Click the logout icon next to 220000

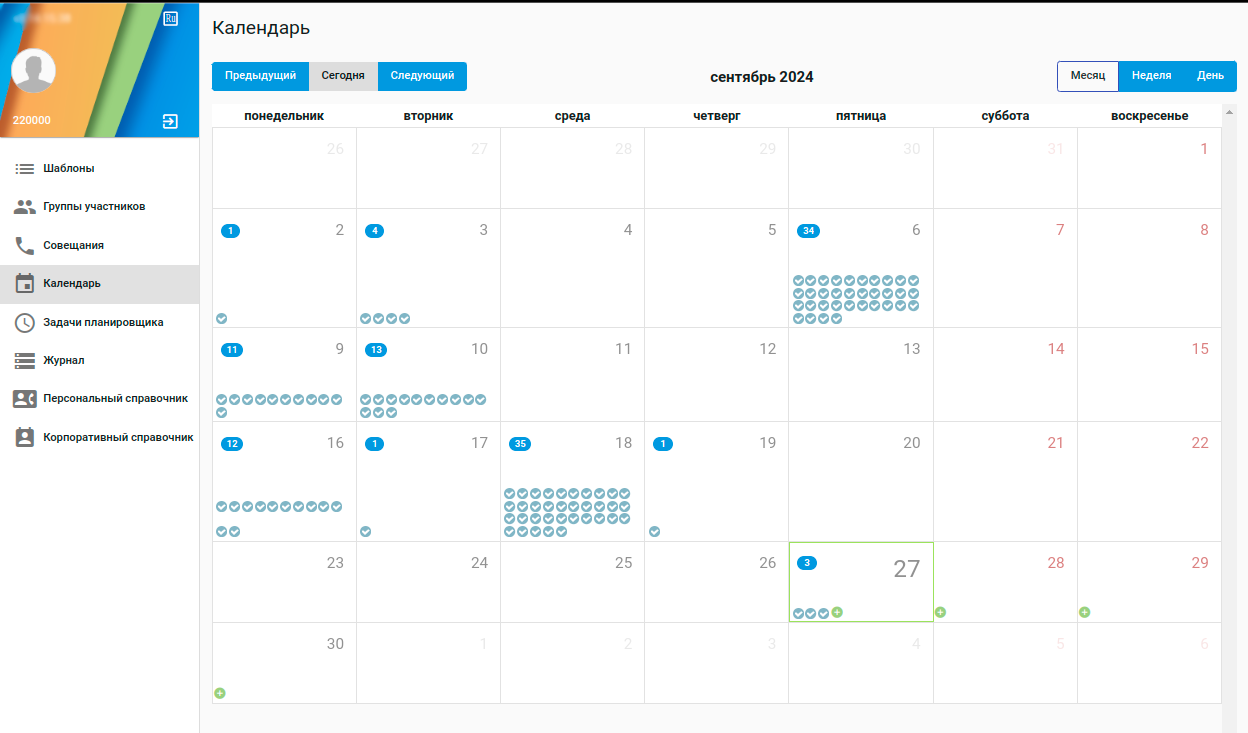[x=170, y=121]
